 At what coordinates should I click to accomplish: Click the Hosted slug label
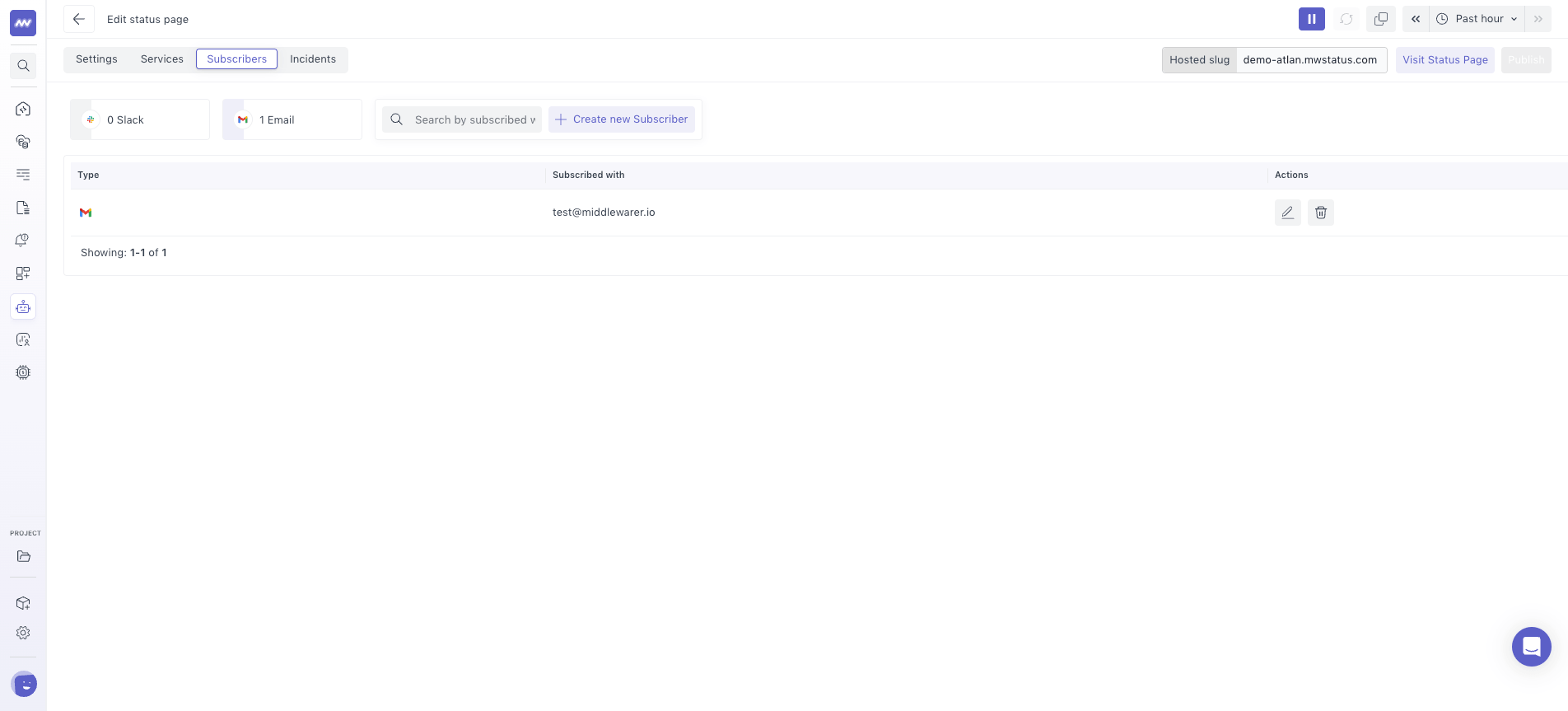pyautogui.click(x=1200, y=60)
